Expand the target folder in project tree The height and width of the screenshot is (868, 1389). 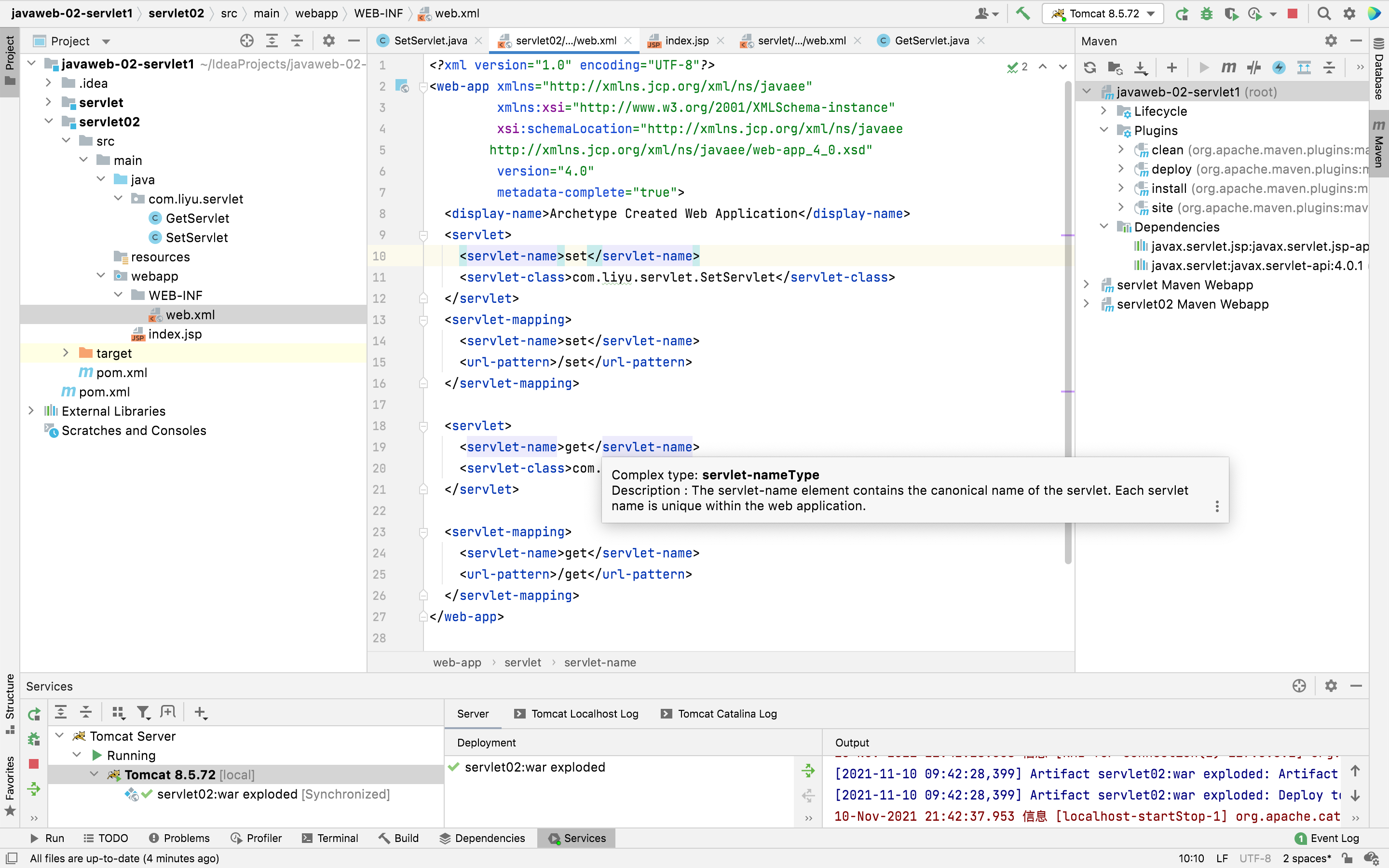(66, 353)
